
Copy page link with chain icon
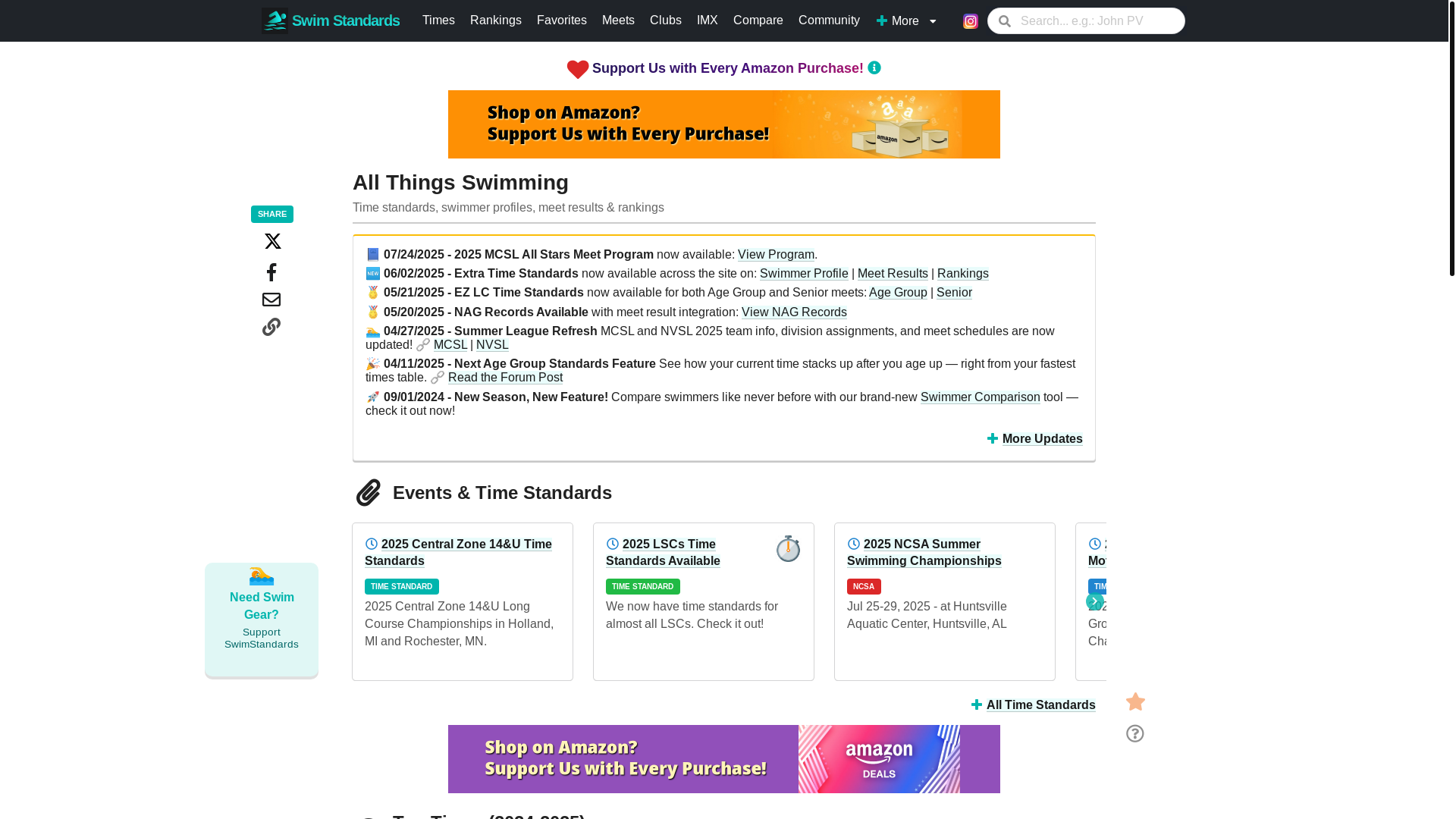coord(271,327)
